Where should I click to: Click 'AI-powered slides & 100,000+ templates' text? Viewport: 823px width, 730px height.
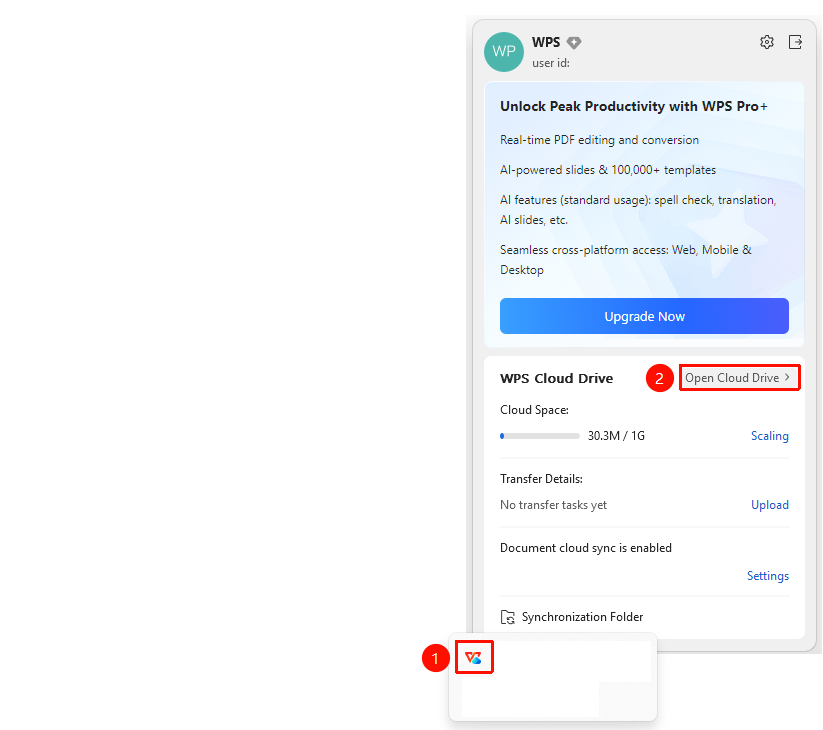(608, 170)
